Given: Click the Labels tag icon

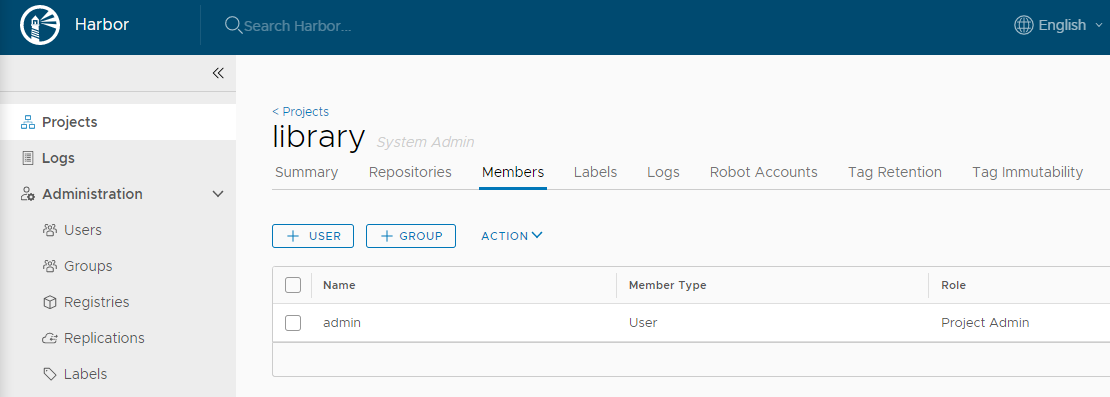Looking at the screenshot, I should pos(50,374).
